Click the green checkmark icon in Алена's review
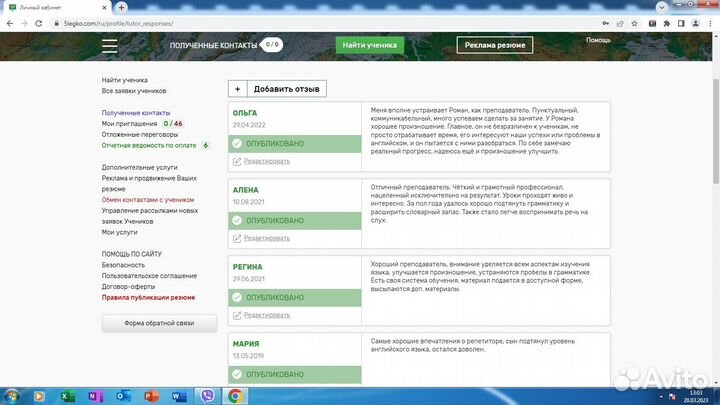Screen dimensions: 720x405 (237, 220)
